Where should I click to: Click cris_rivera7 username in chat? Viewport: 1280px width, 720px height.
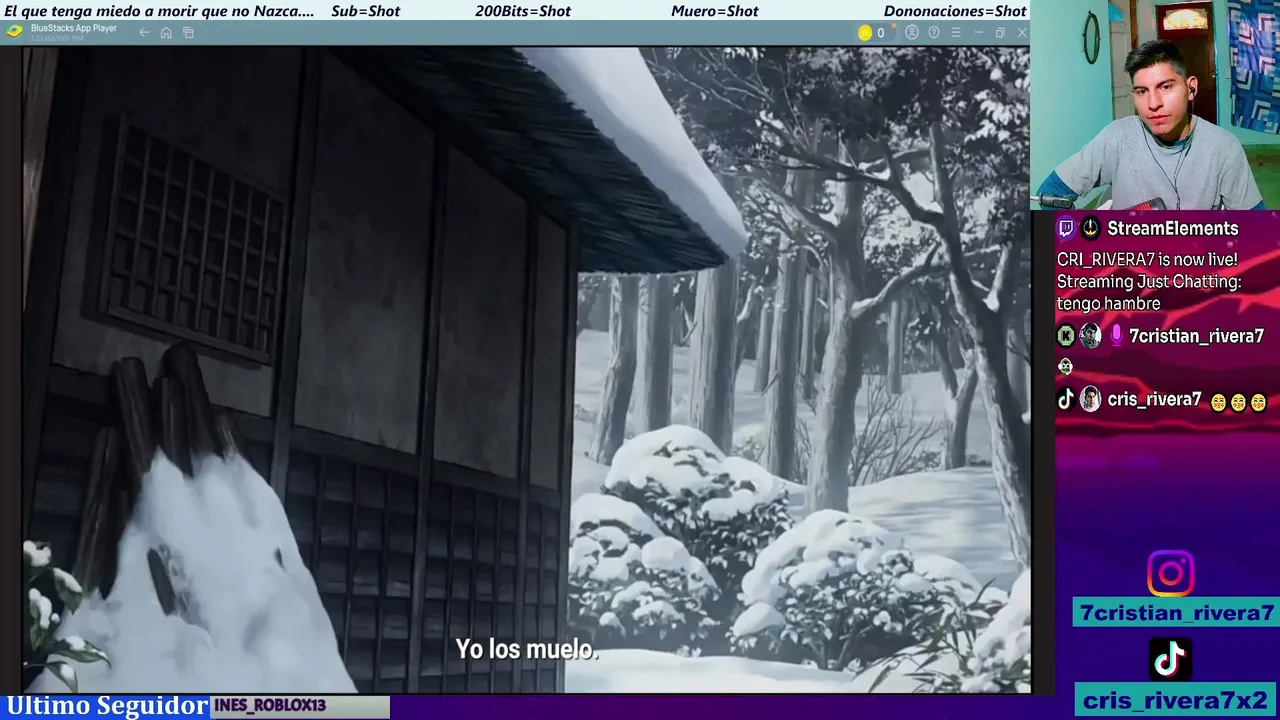coord(1154,399)
